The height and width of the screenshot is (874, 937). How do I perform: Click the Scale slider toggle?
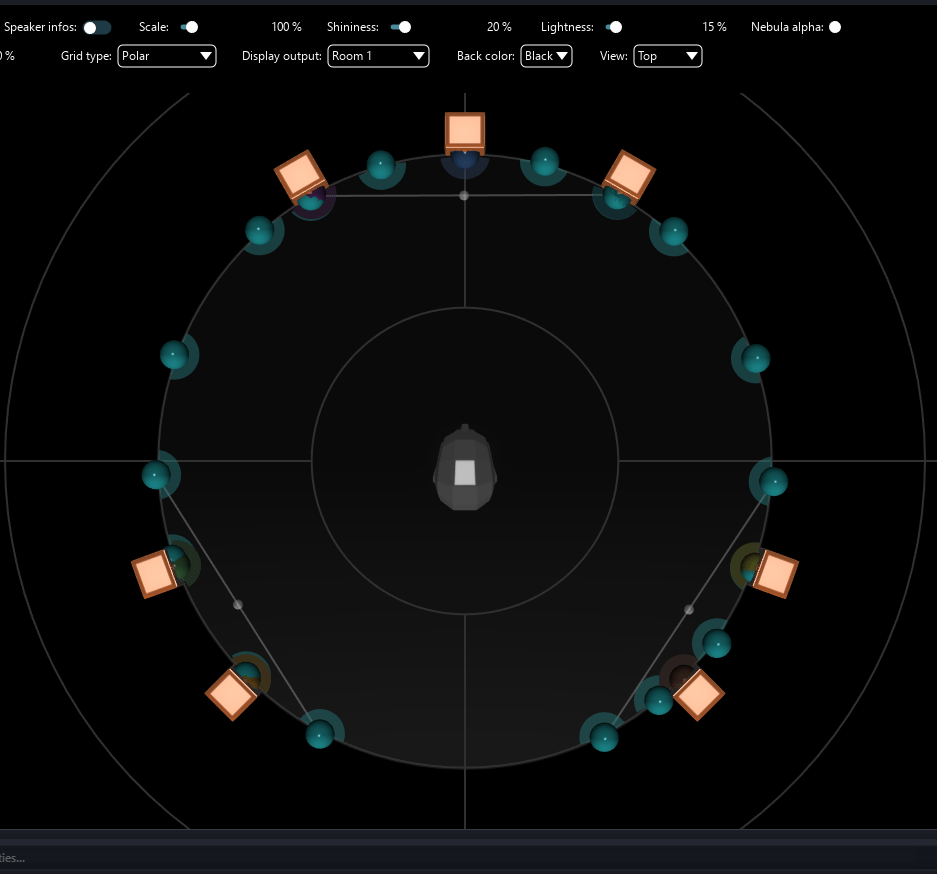(x=188, y=27)
